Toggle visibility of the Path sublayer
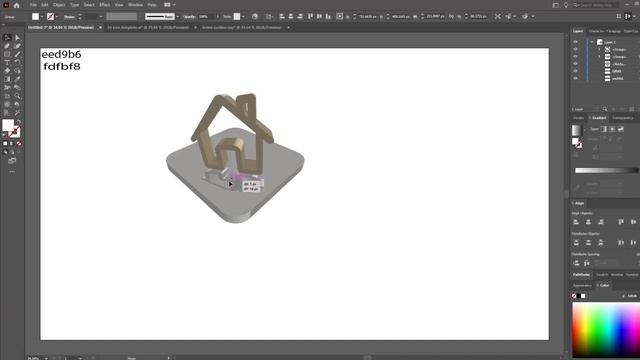 pos(576,64)
